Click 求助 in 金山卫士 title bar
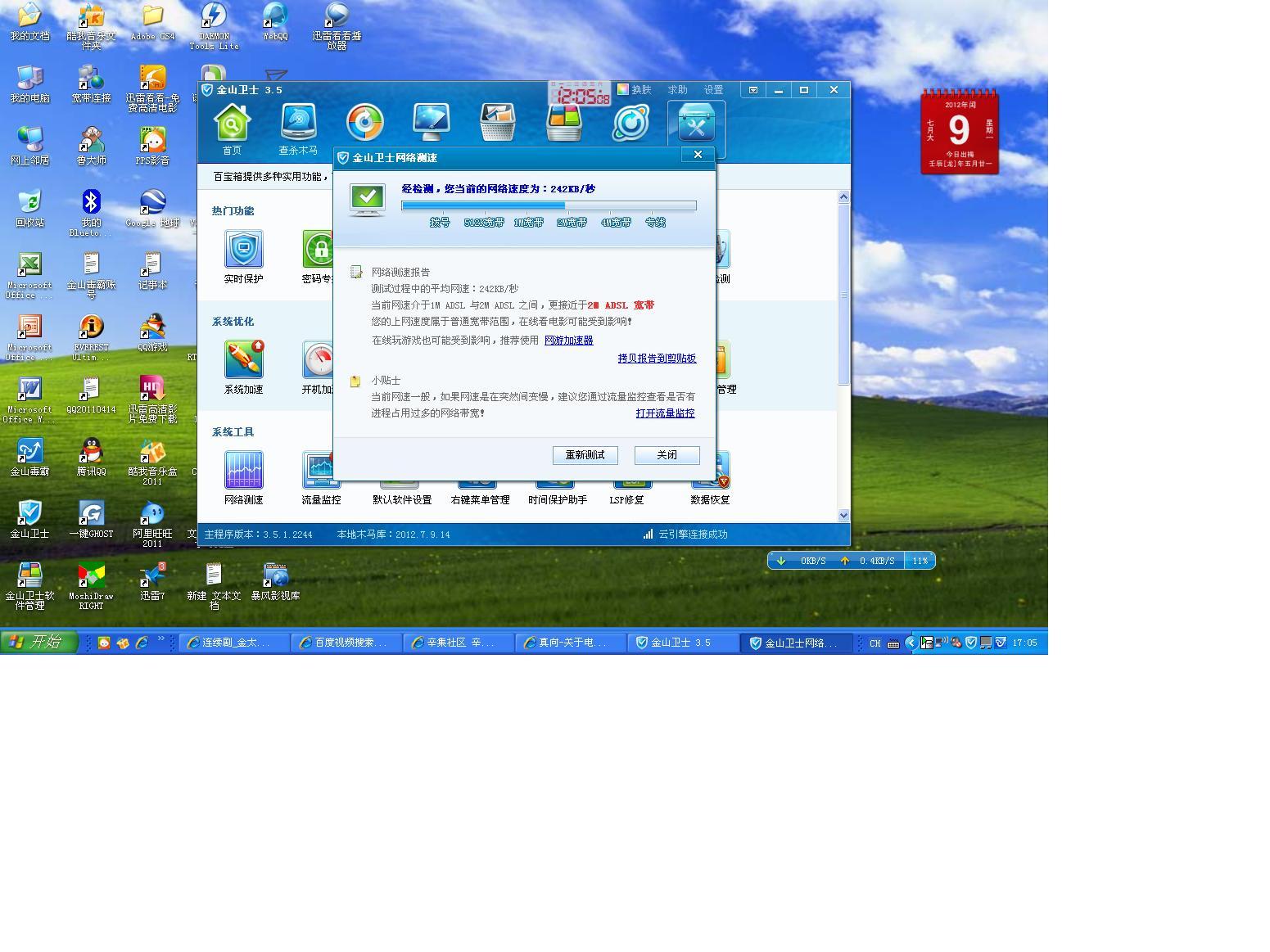The width and height of the screenshot is (1270, 952). [x=677, y=90]
